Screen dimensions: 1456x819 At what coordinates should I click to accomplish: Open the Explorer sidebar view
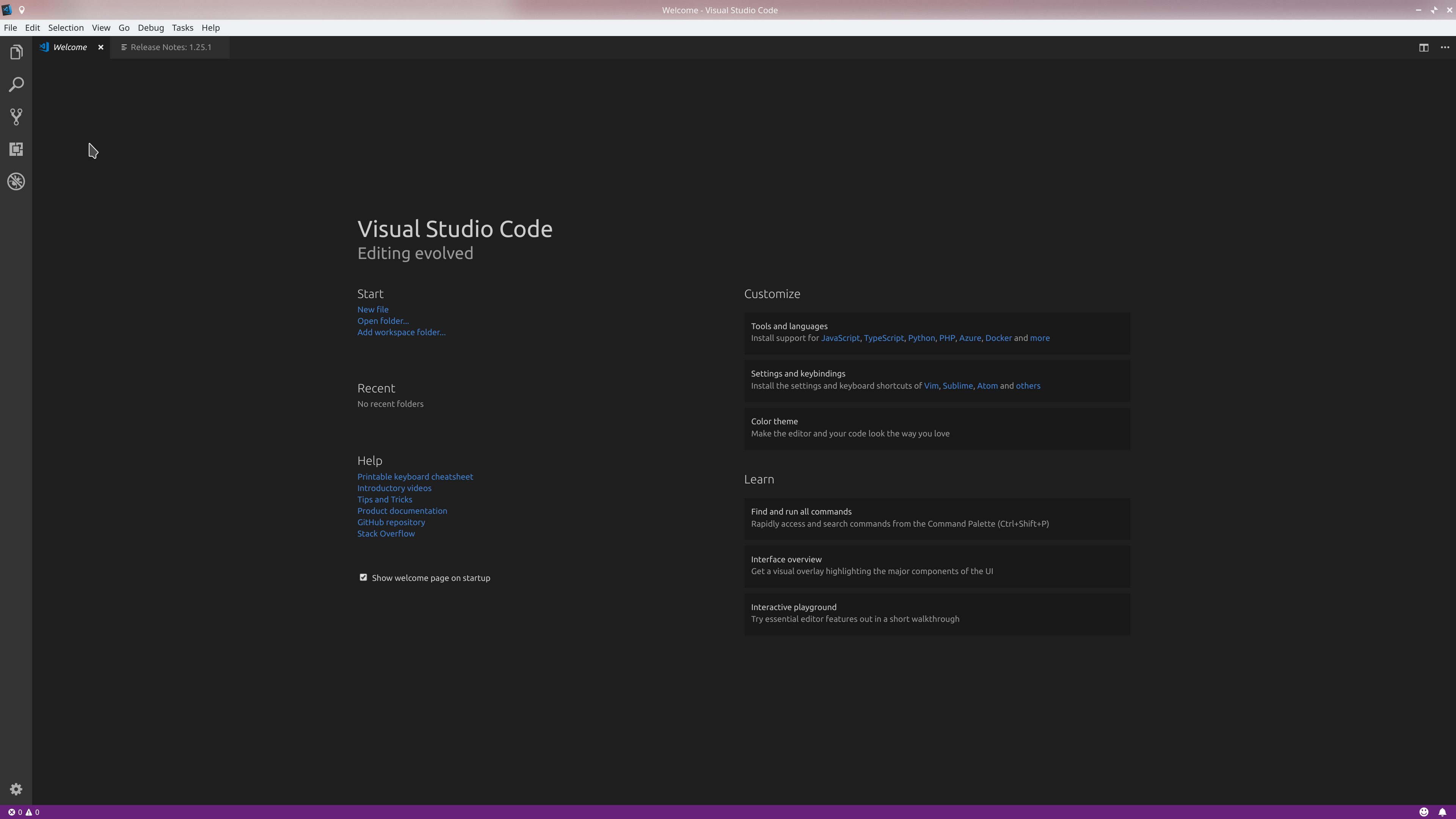(x=16, y=52)
